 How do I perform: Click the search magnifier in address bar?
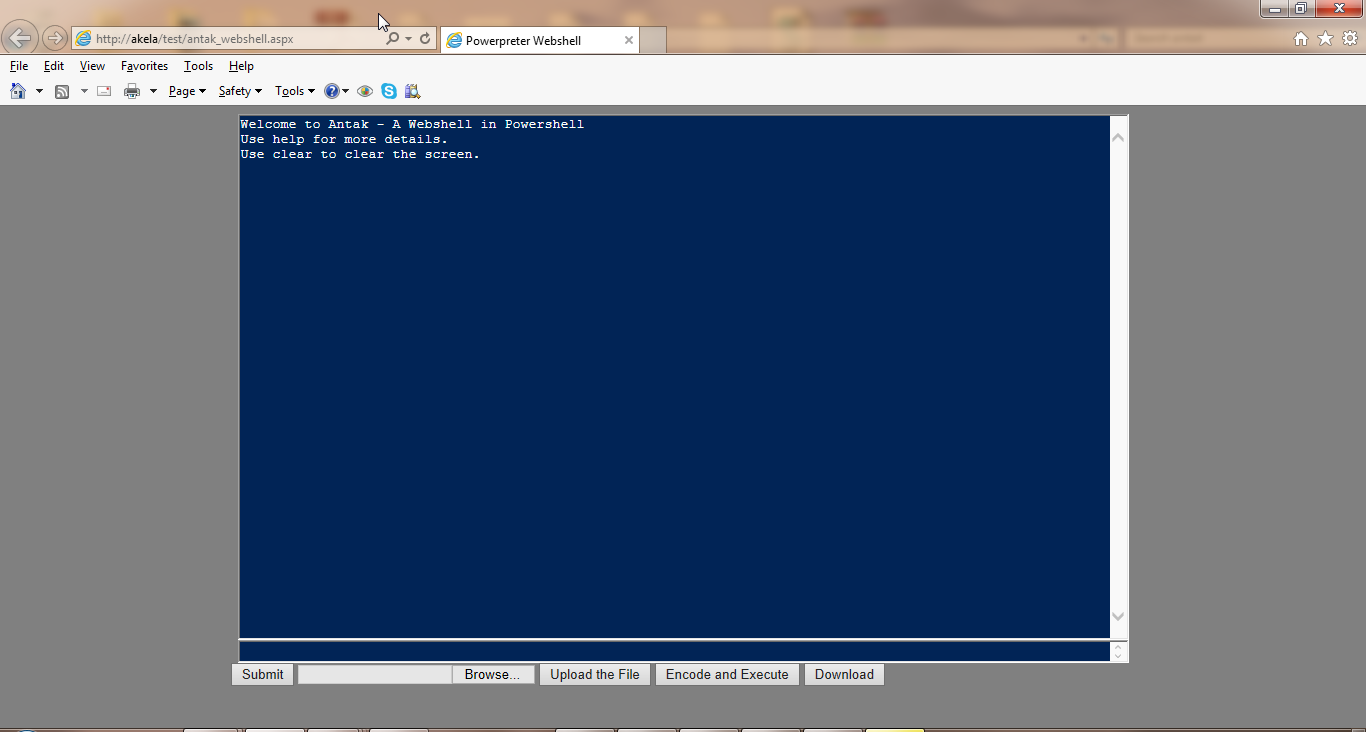[x=392, y=39]
